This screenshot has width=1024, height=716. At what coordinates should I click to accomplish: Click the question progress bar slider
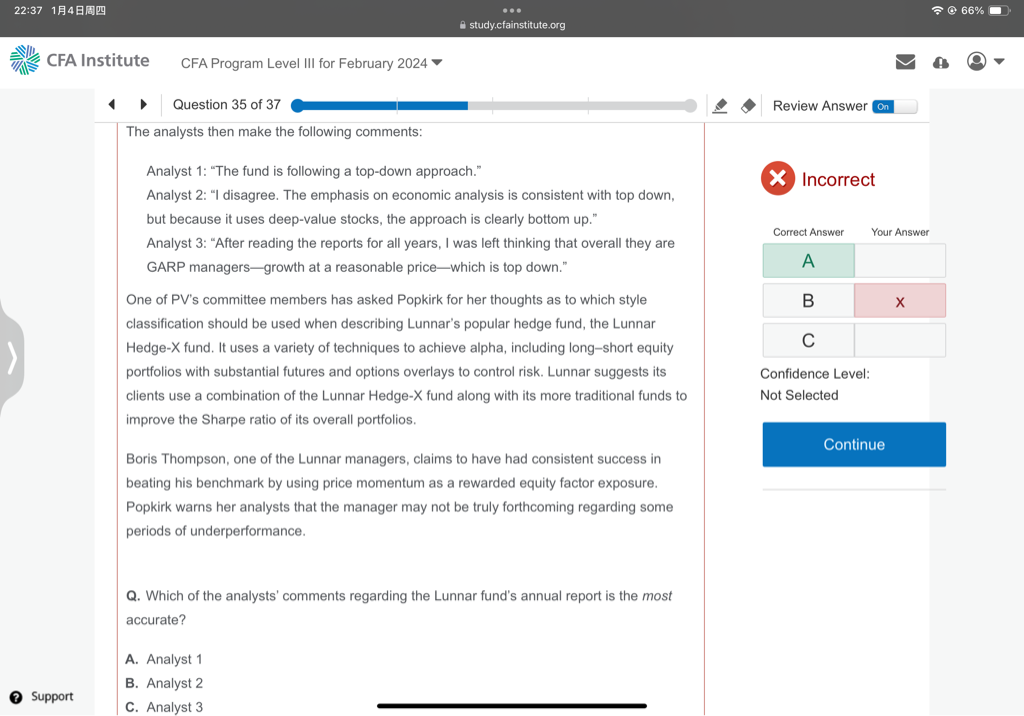point(493,106)
